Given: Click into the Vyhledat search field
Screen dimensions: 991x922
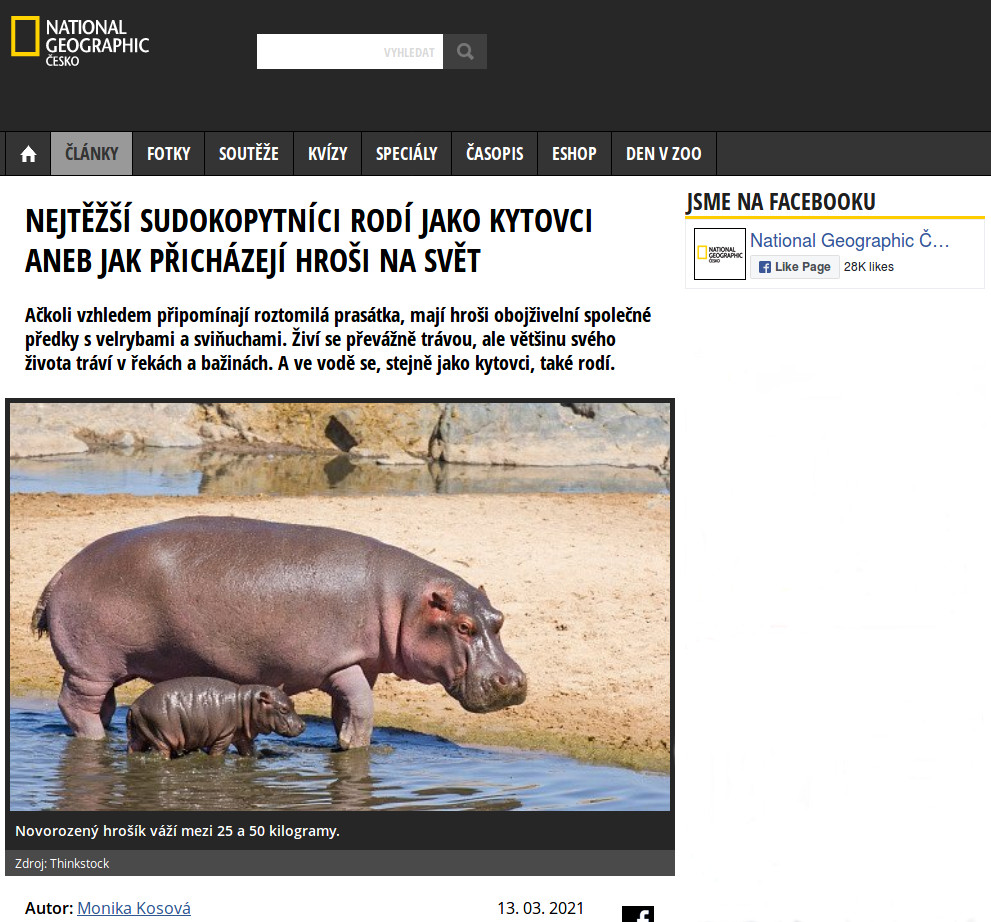Looking at the screenshot, I should tap(350, 51).
